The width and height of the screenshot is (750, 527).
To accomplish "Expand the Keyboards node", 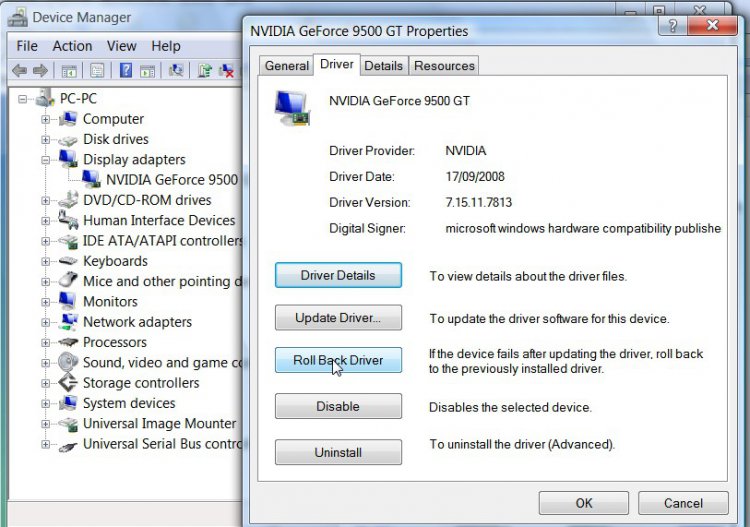I will pyautogui.click(x=45, y=261).
